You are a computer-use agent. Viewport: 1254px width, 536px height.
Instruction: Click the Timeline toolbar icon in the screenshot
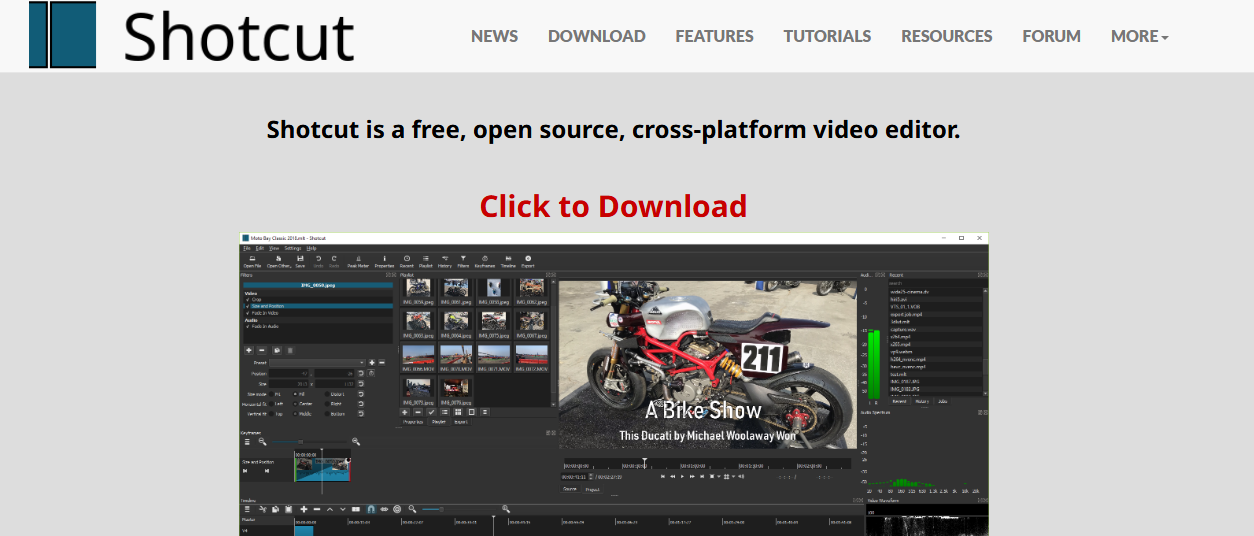click(x=508, y=261)
